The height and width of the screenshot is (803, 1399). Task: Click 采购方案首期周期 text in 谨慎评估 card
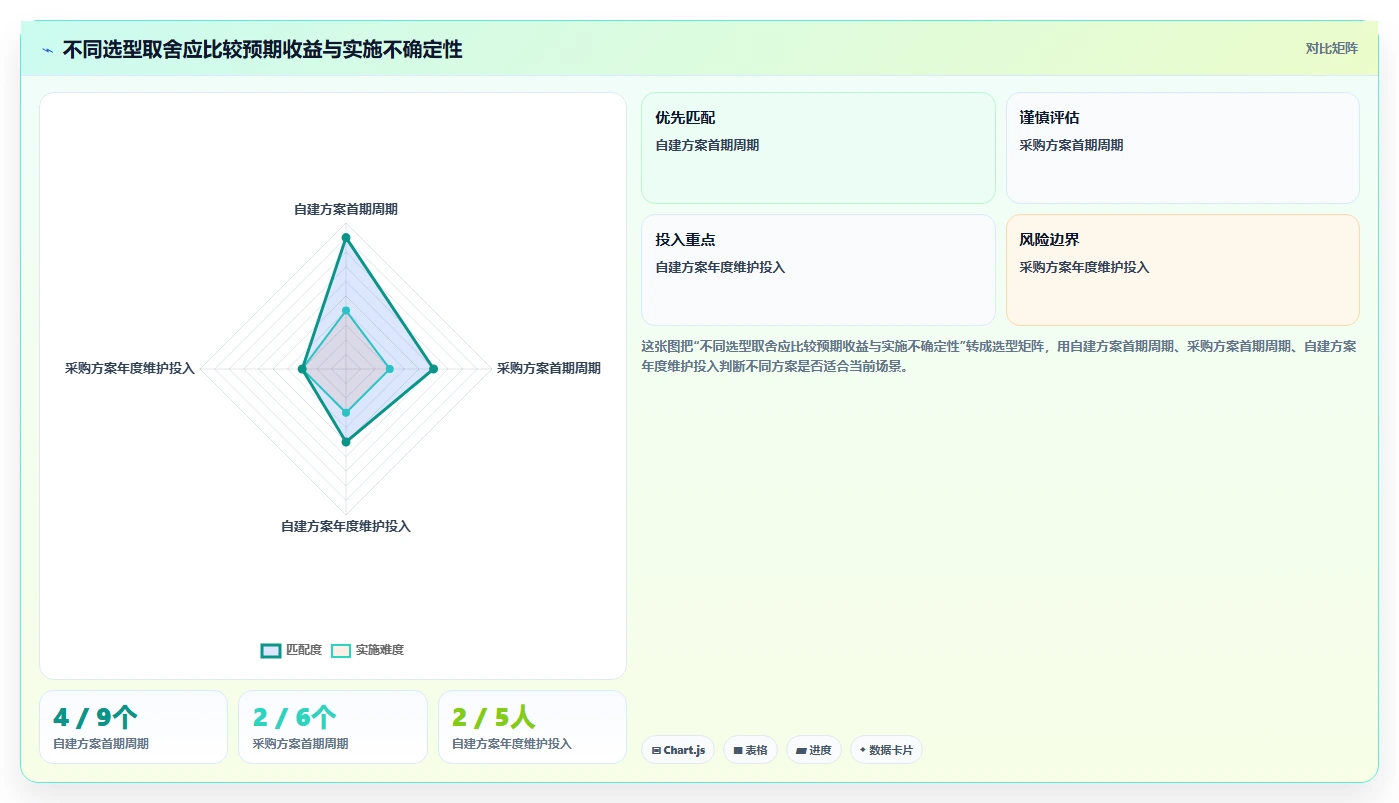(1071, 145)
